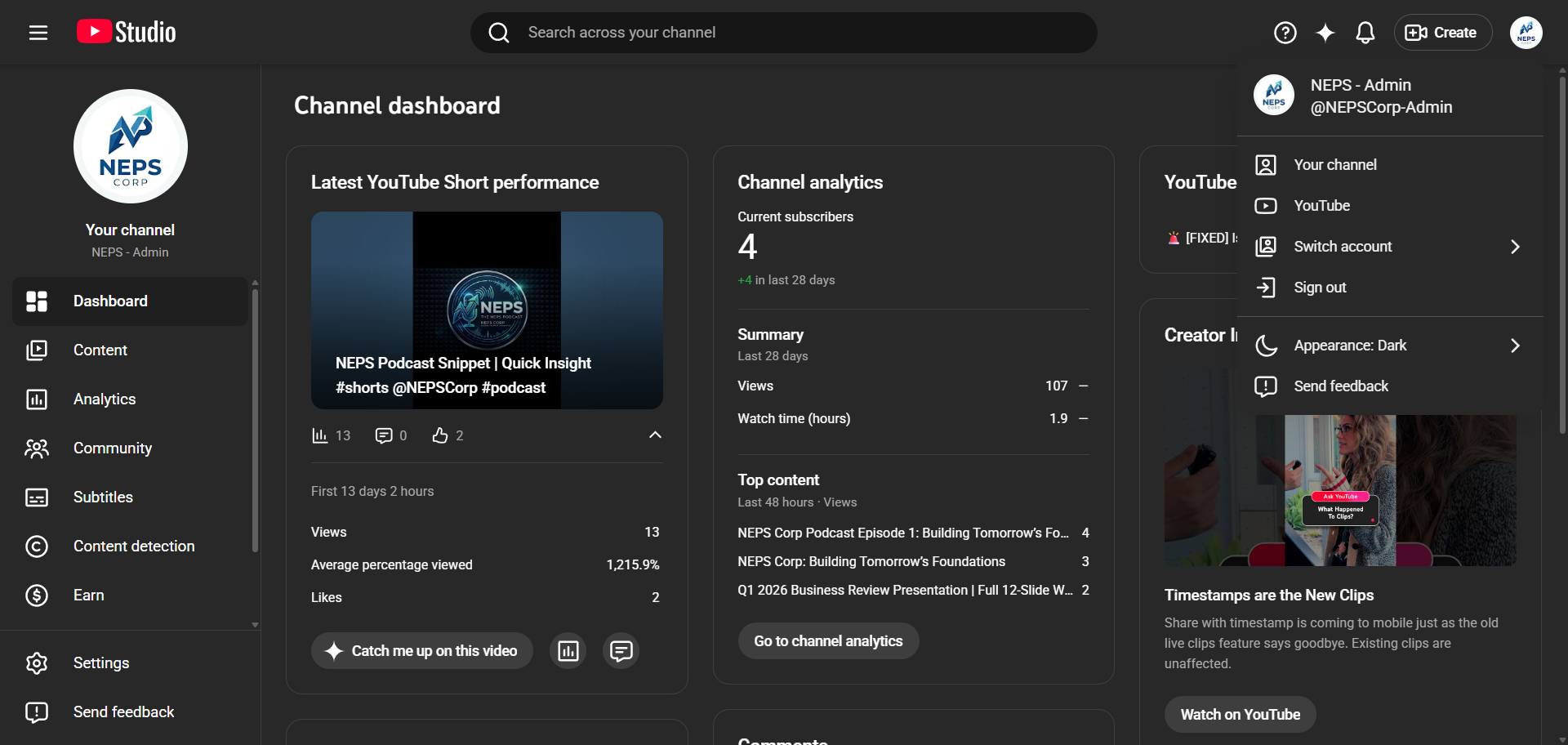The width and height of the screenshot is (1568, 745).
Task: Open the notifications bell
Action: 1365,33
